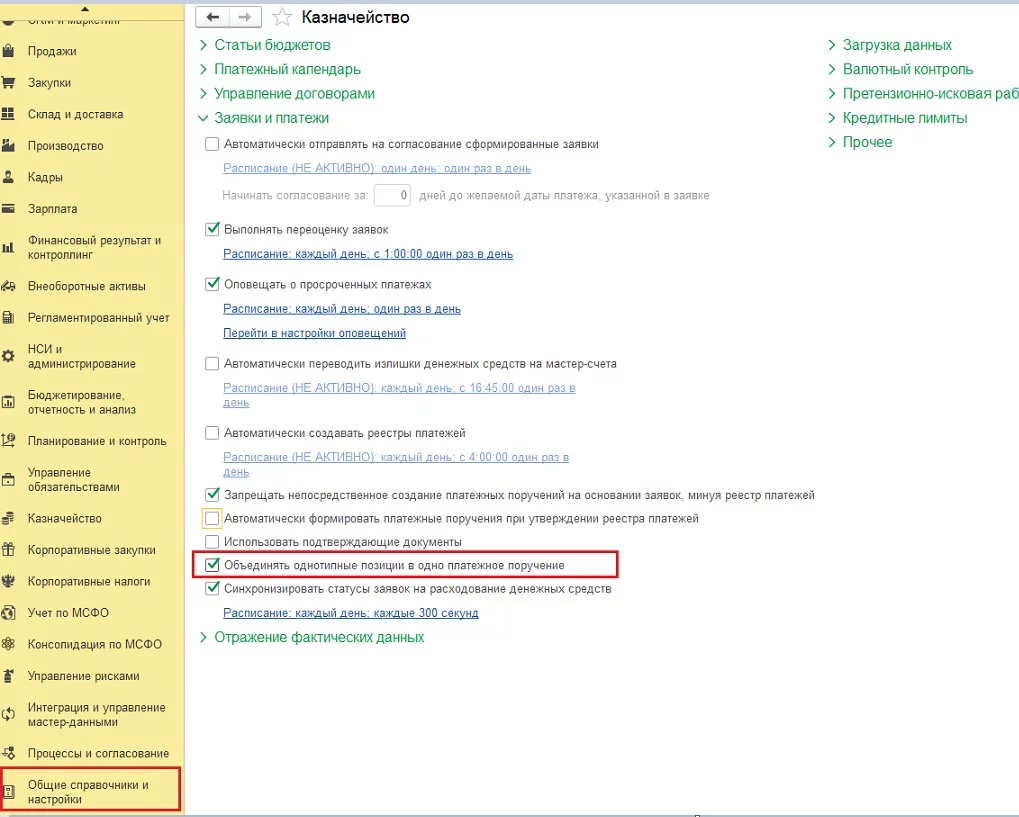Click sidebar scroll-up arrow at top
Screen dimensions: 1019x817
(x=85, y=8)
